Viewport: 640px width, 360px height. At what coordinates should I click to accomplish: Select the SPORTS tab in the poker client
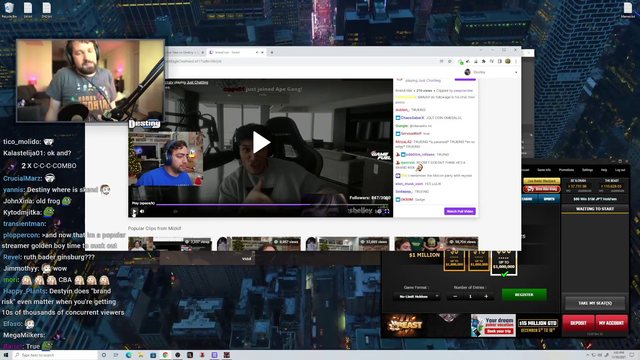(549, 199)
